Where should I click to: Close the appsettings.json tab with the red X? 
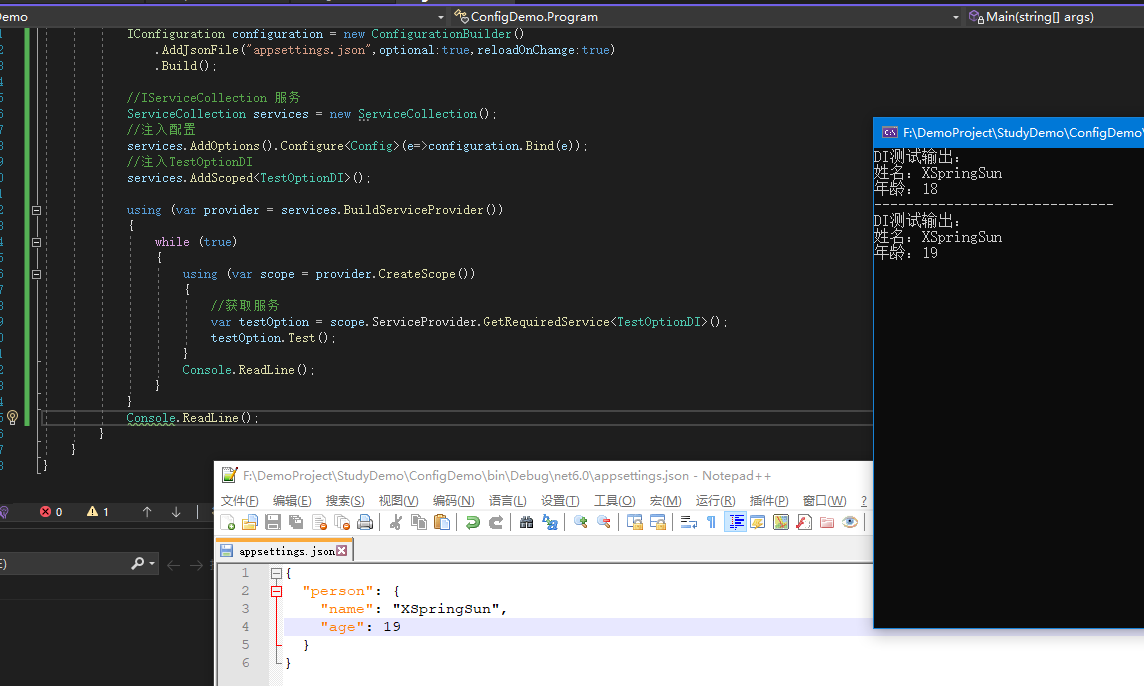point(342,551)
